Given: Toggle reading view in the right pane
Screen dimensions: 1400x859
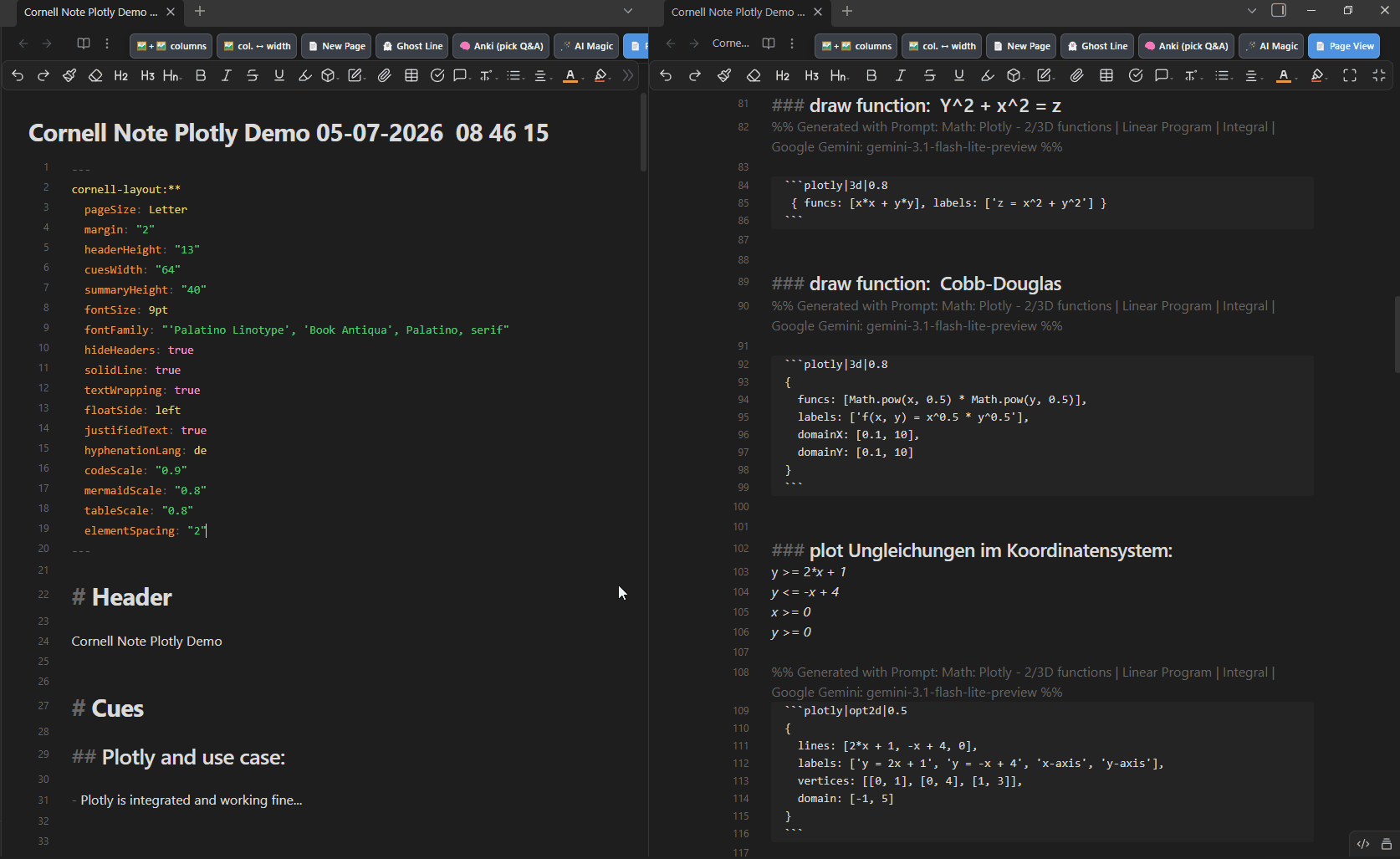Looking at the screenshot, I should pyautogui.click(x=769, y=43).
